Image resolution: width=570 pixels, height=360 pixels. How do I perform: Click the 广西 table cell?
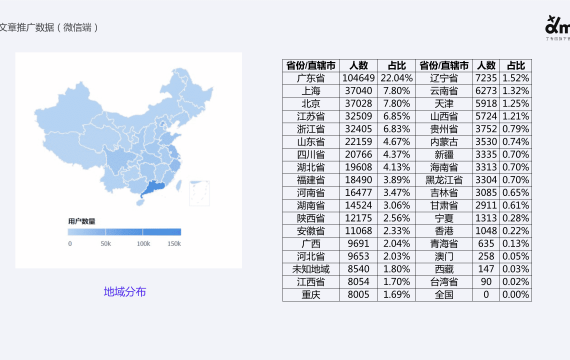click(311, 244)
